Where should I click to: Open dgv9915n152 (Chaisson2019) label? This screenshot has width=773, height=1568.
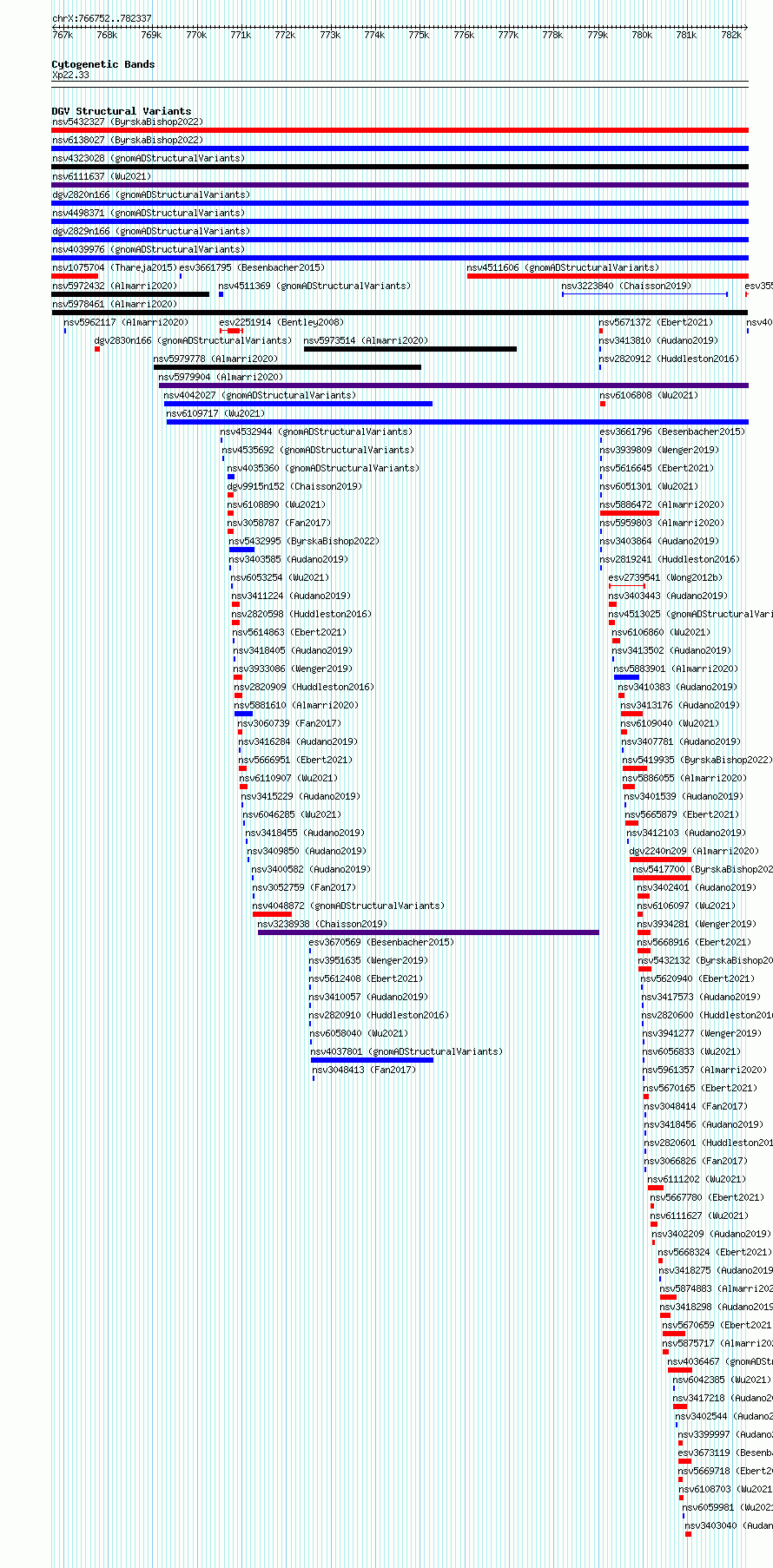click(x=294, y=486)
